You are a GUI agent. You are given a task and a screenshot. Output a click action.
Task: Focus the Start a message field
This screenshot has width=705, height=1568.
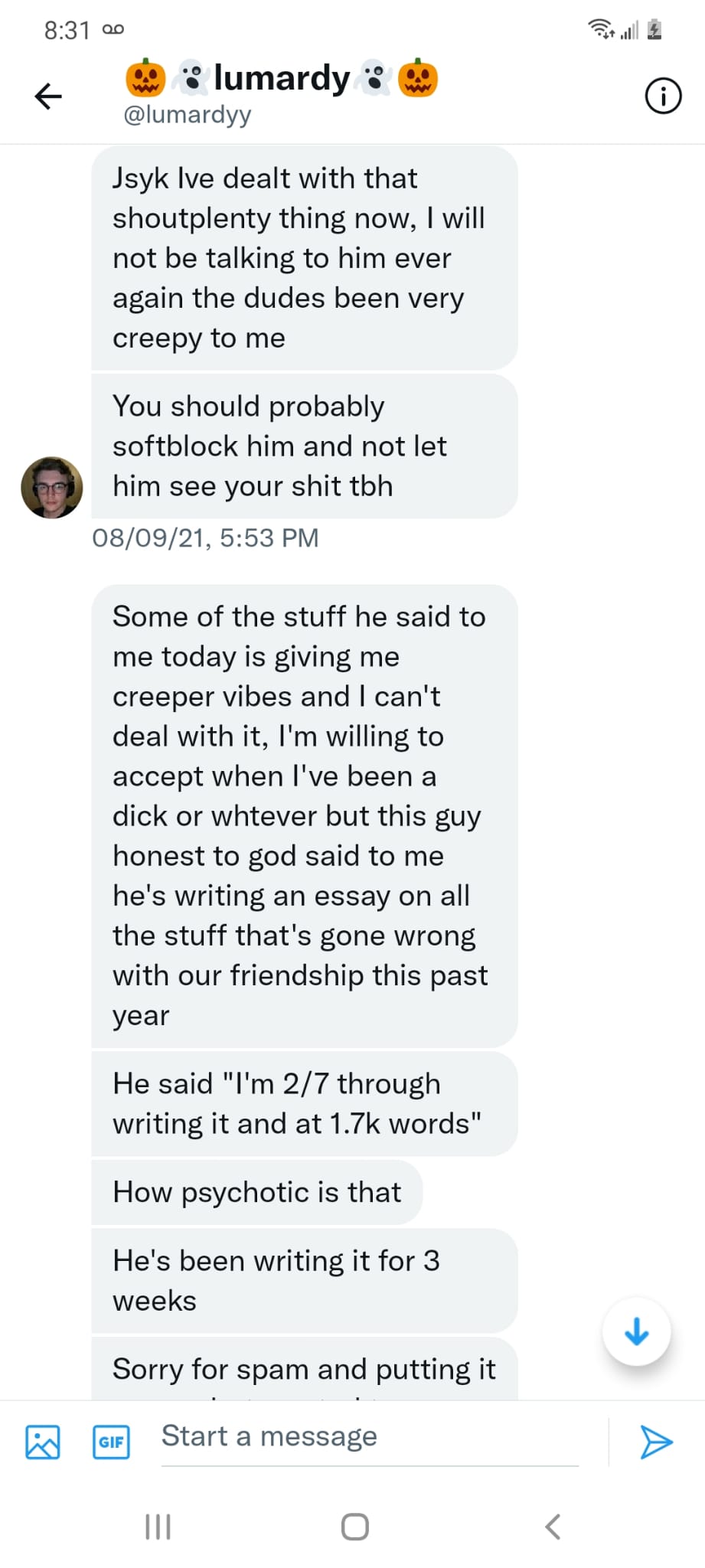369,1437
